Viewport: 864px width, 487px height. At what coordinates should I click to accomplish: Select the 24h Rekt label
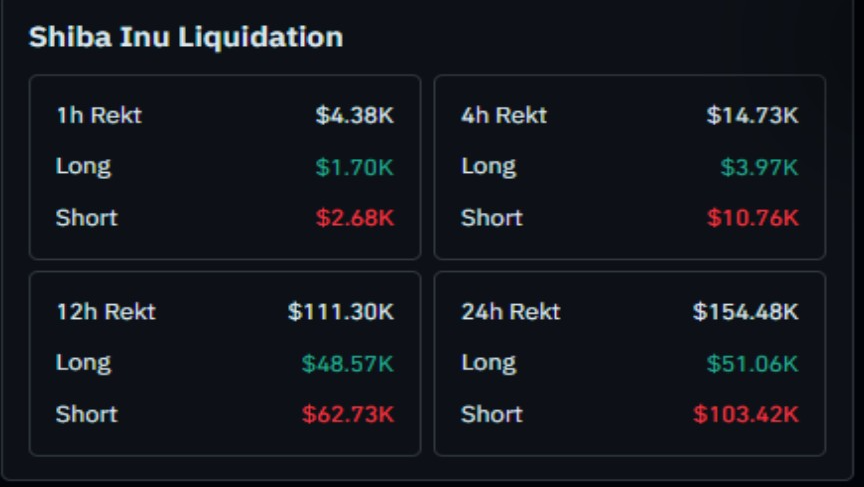click(511, 312)
